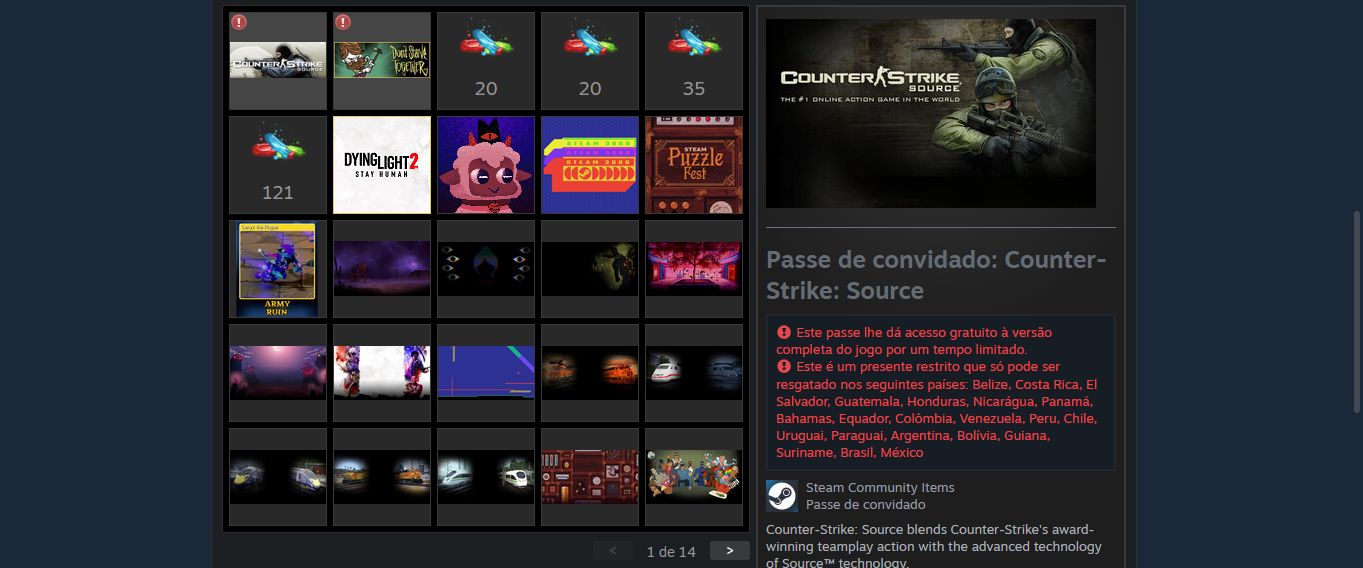Click the previous page arrow button
Viewport: 1363px width, 568px height.
point(613,551)
